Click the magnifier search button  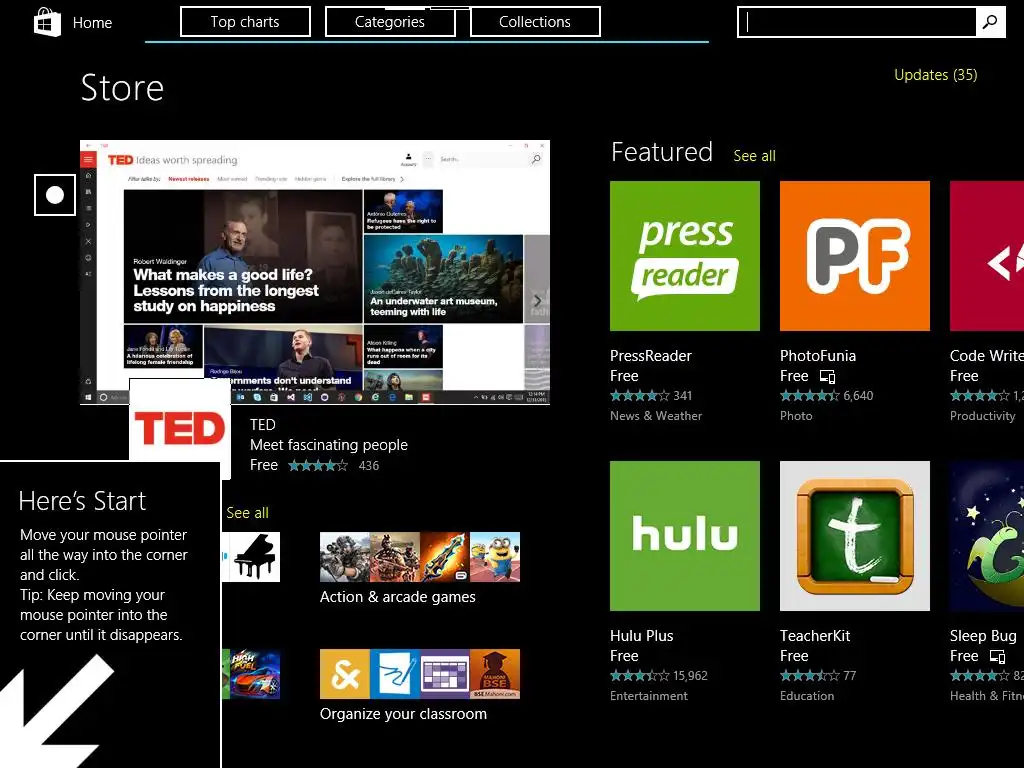990,22
